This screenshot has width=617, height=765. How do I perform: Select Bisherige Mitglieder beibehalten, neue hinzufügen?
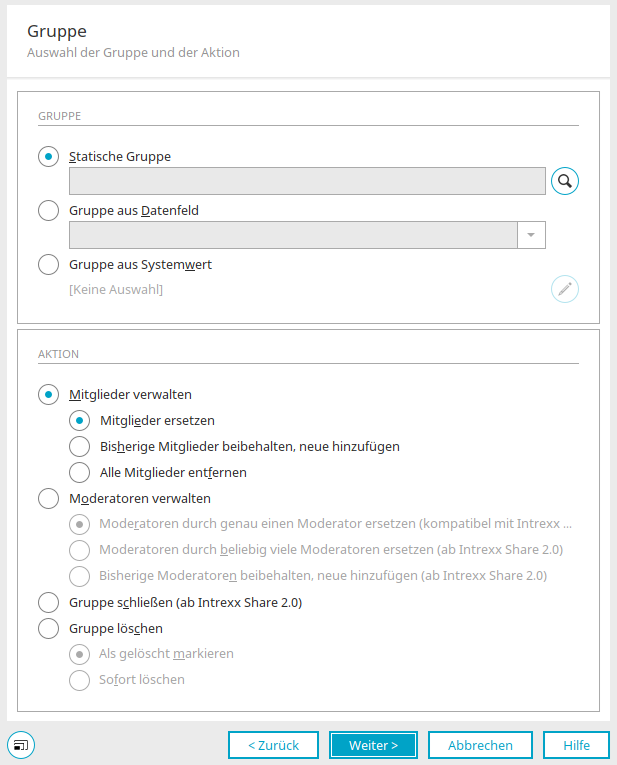coord(80,446)
